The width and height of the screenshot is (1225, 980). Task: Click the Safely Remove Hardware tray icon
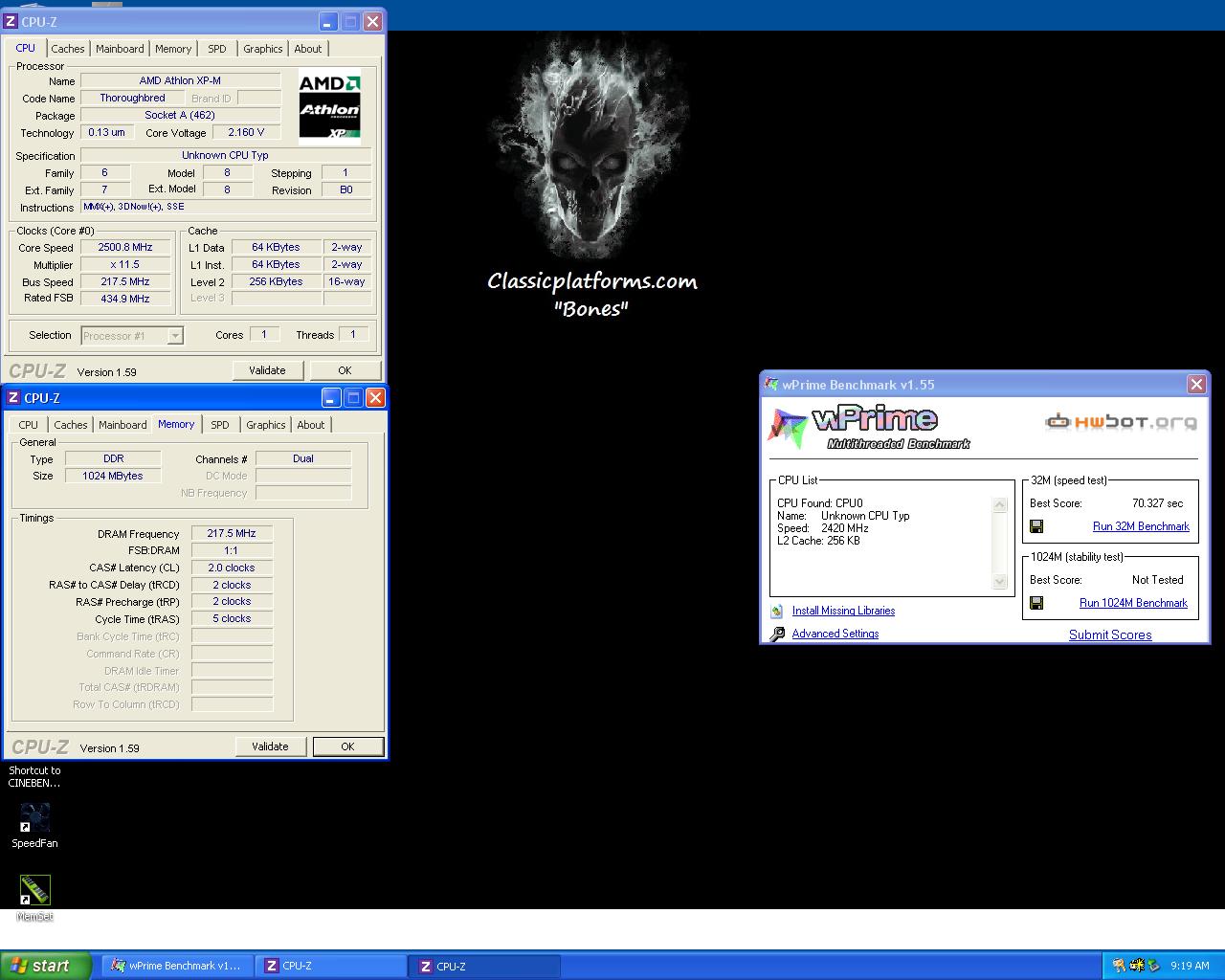coord(1153,966)
